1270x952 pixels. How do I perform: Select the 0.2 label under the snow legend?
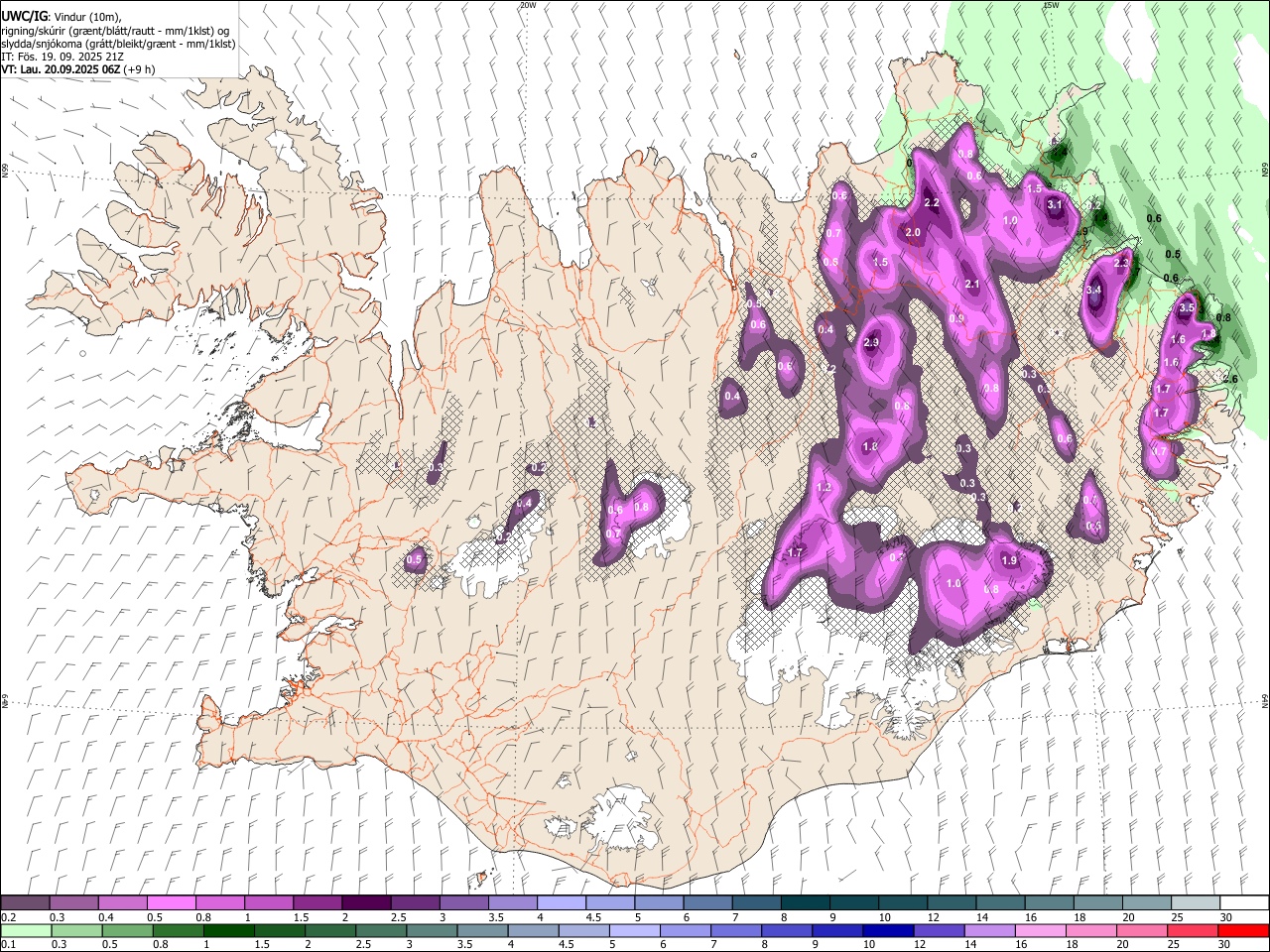click(8, 917)
